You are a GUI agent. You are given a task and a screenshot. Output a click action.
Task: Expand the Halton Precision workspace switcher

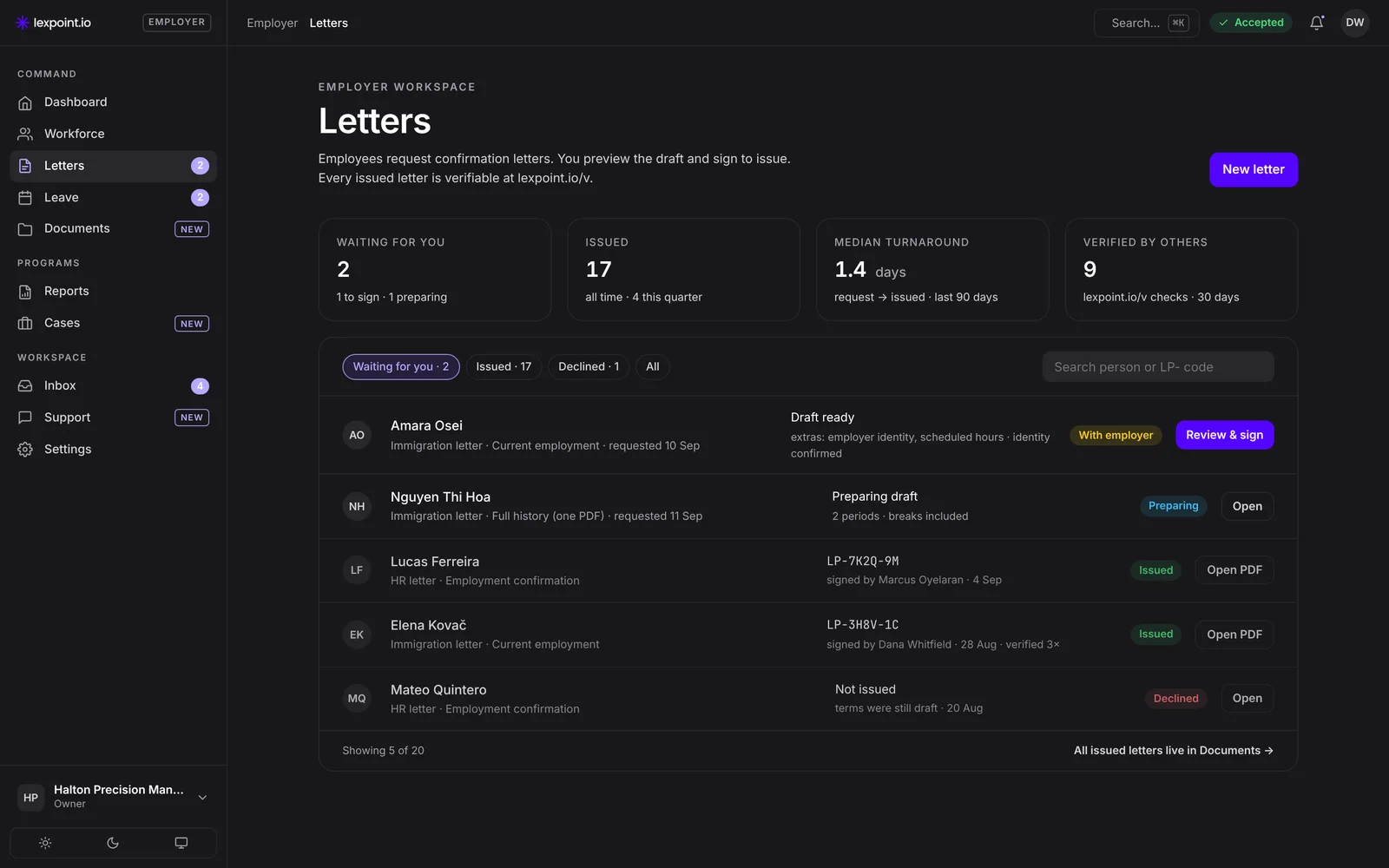[x=113, y=797]
